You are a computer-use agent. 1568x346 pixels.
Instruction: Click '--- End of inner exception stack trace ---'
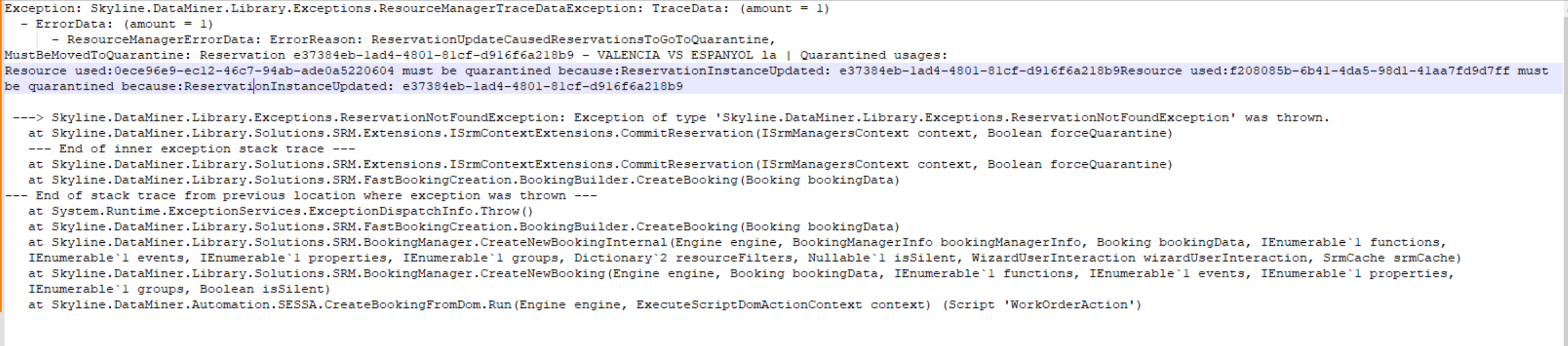pos(192,149)
